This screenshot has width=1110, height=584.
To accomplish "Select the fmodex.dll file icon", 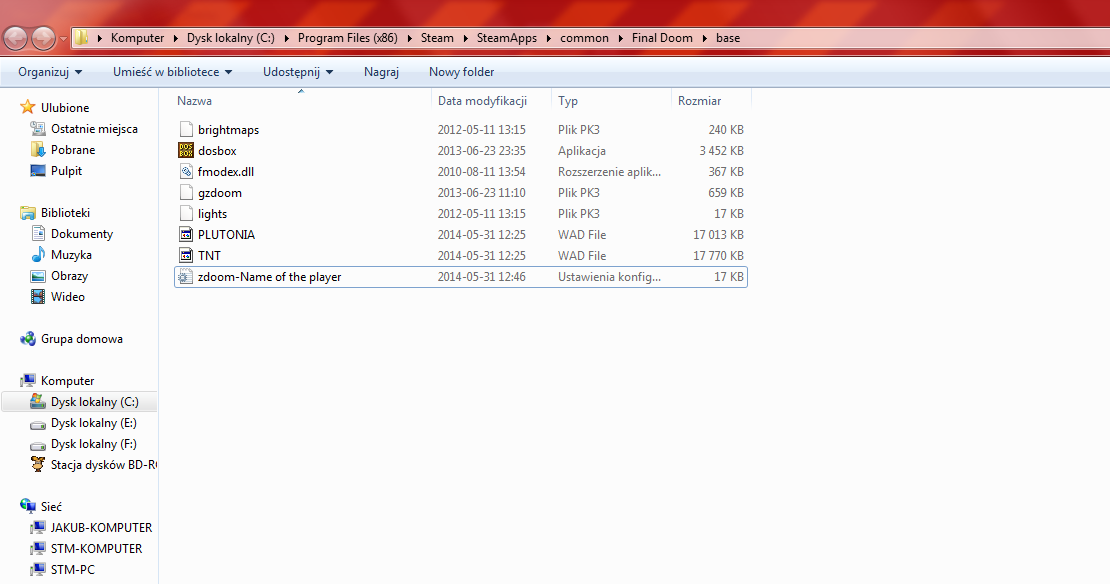I will [185, 171].
